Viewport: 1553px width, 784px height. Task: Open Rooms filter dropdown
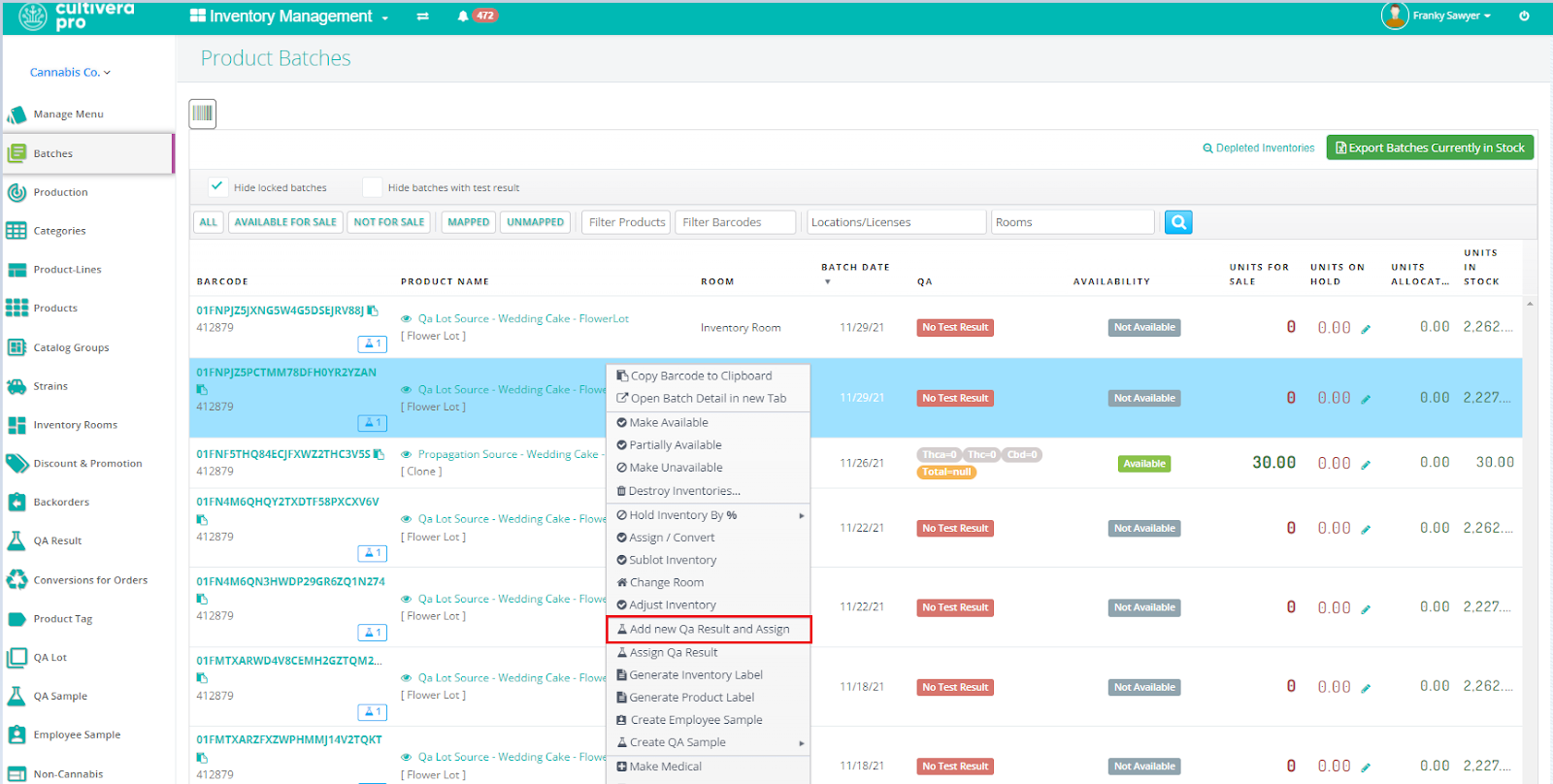coord(1073,222)
